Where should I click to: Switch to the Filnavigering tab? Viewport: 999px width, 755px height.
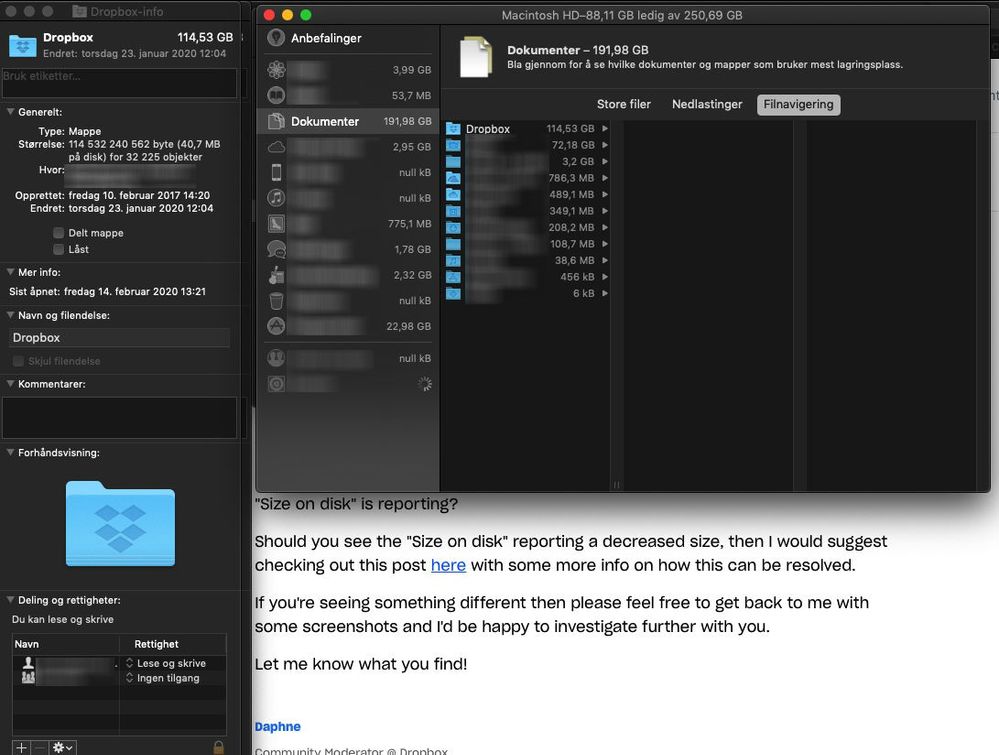pyautogui.click(x=798, y=104)
